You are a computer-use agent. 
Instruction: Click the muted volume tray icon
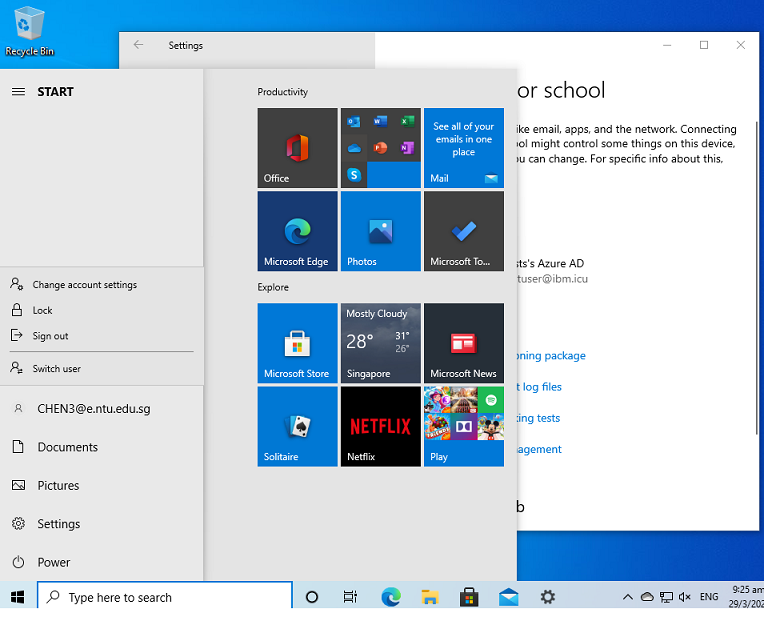click(685, 597)
